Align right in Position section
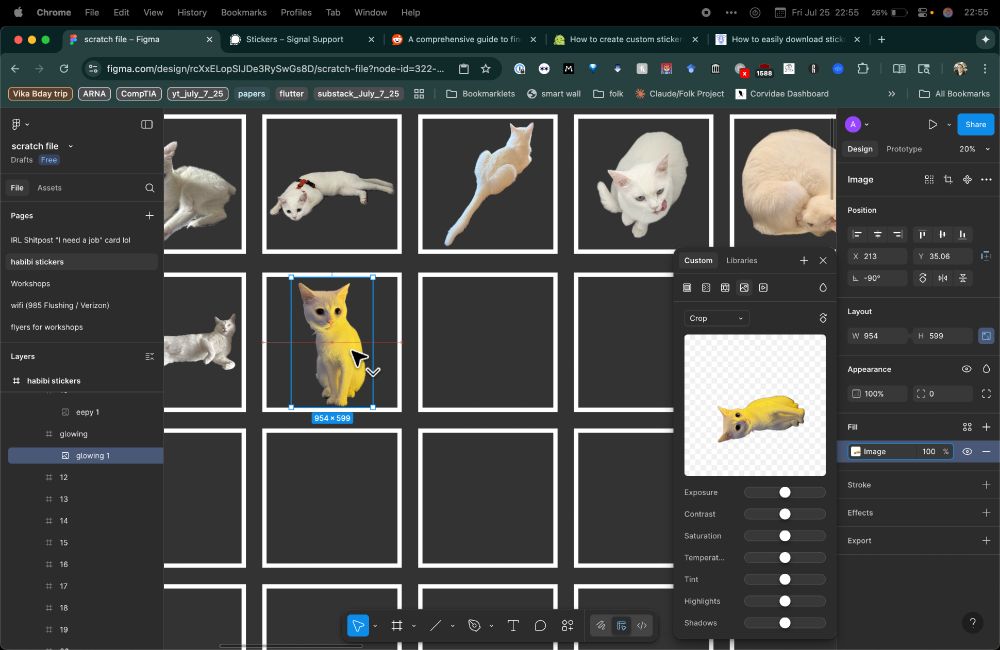 [897, 235]
